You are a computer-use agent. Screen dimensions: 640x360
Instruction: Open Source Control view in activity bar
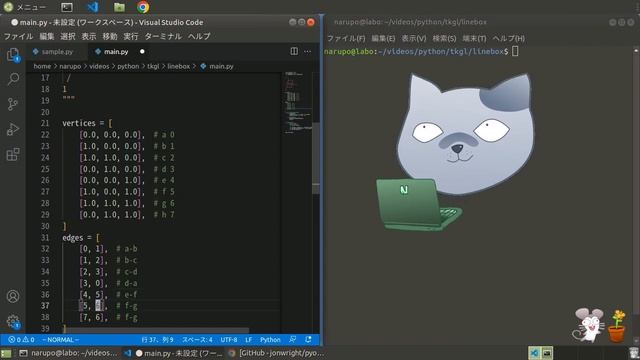[x=13, y=104]
